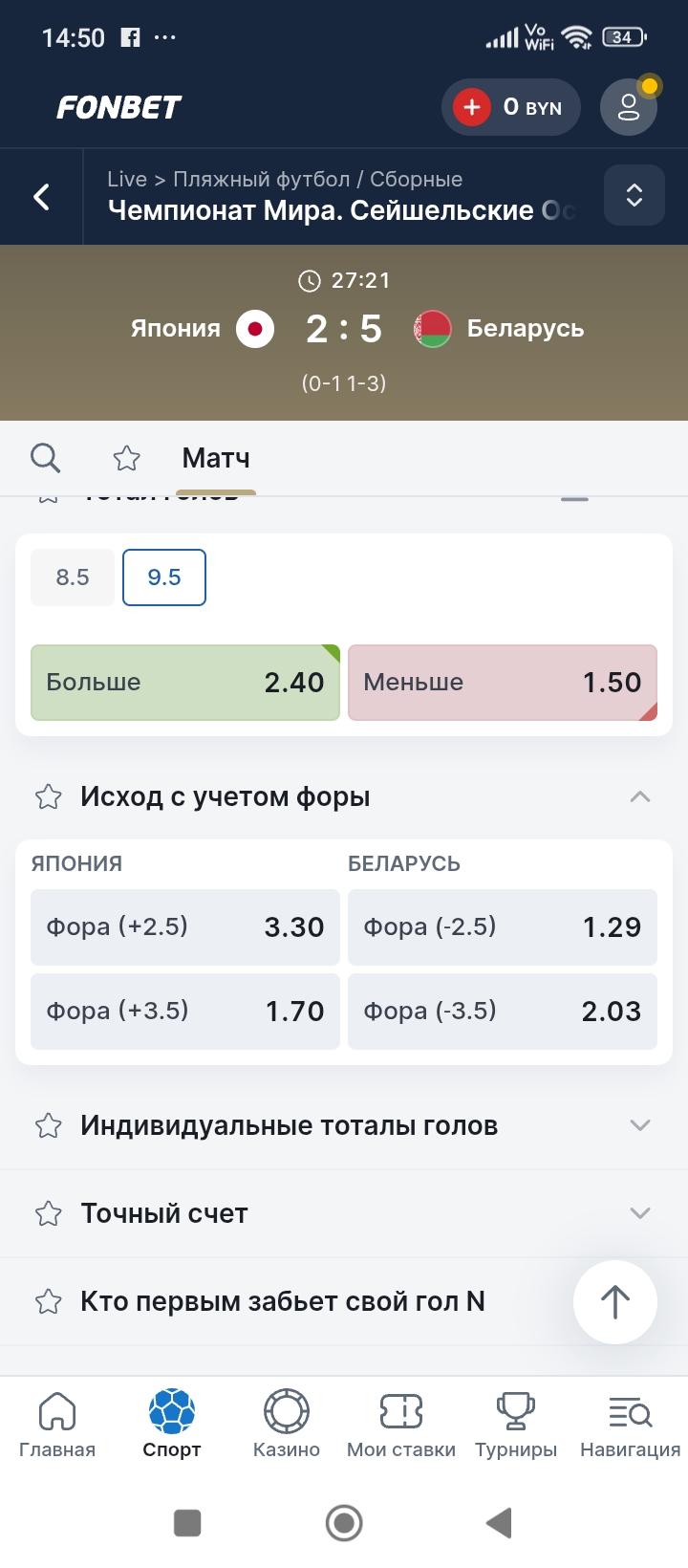The height and width of the screenshot is (1568, 688).
Task: Select the 8.5 total line option
Action: coord(73,577)
